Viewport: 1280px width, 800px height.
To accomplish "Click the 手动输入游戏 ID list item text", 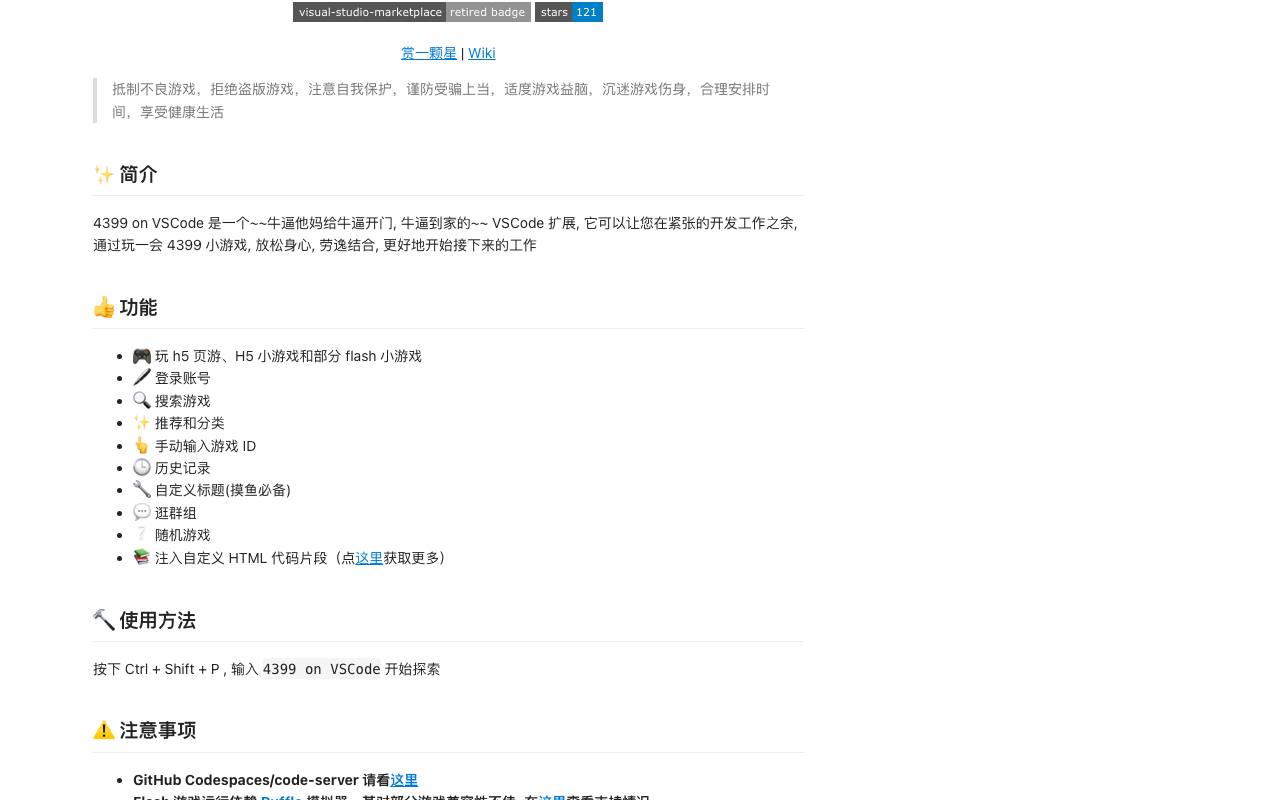I will pos(205,446).
